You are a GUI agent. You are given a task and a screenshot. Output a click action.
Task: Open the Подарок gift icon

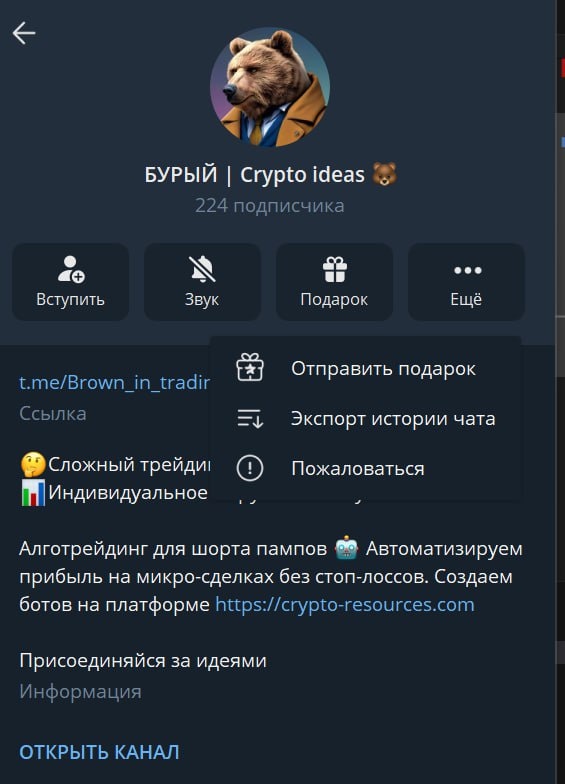(334, 269)
